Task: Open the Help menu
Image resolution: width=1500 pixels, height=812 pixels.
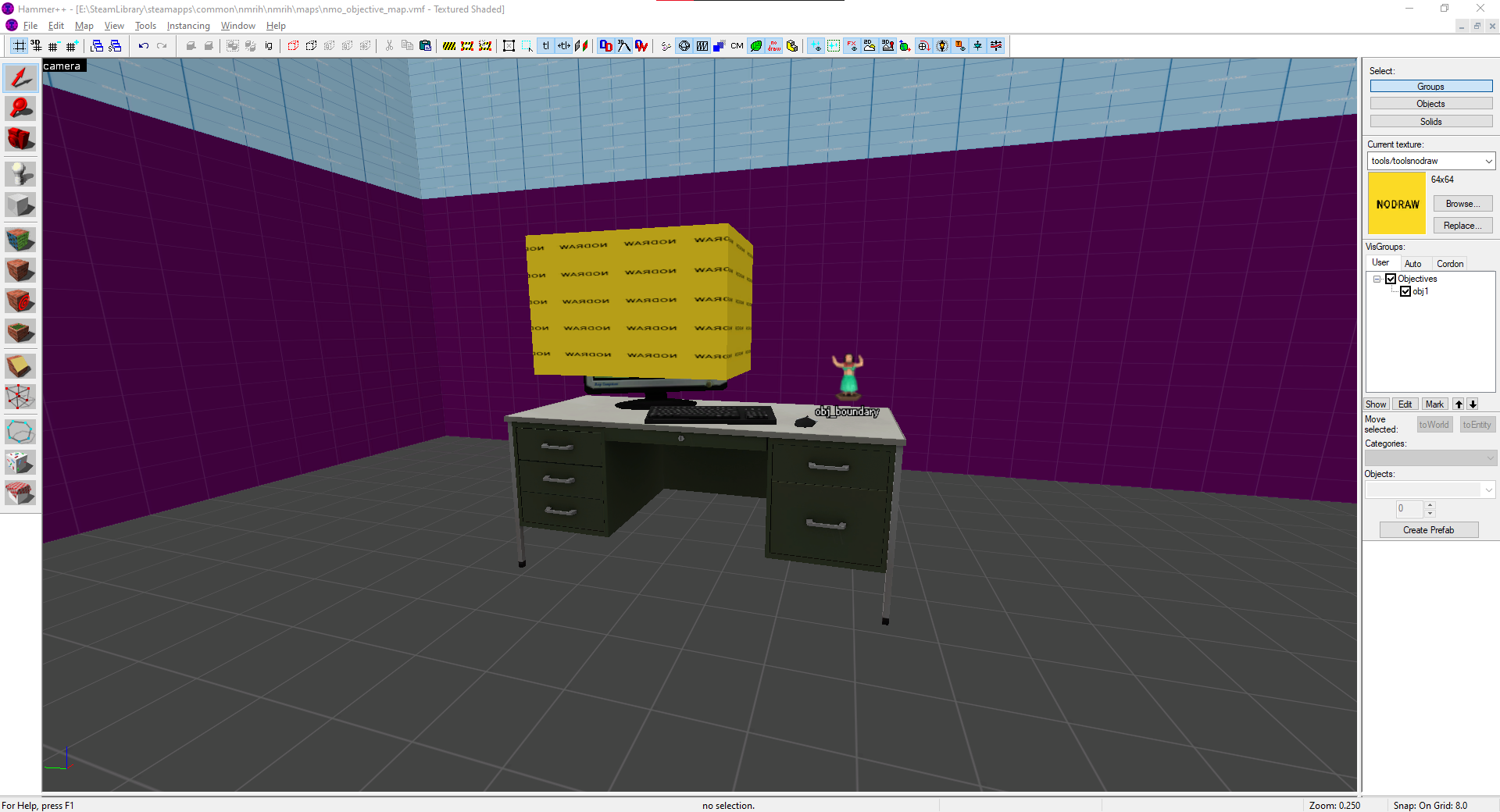Action: coord(276,26)
